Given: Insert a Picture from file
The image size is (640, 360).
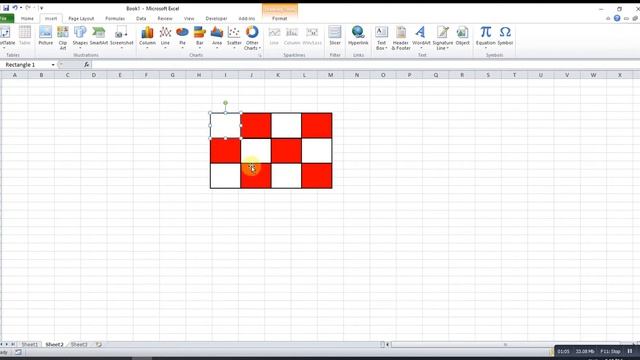Looking at the screenshot, I should [45, 35].
